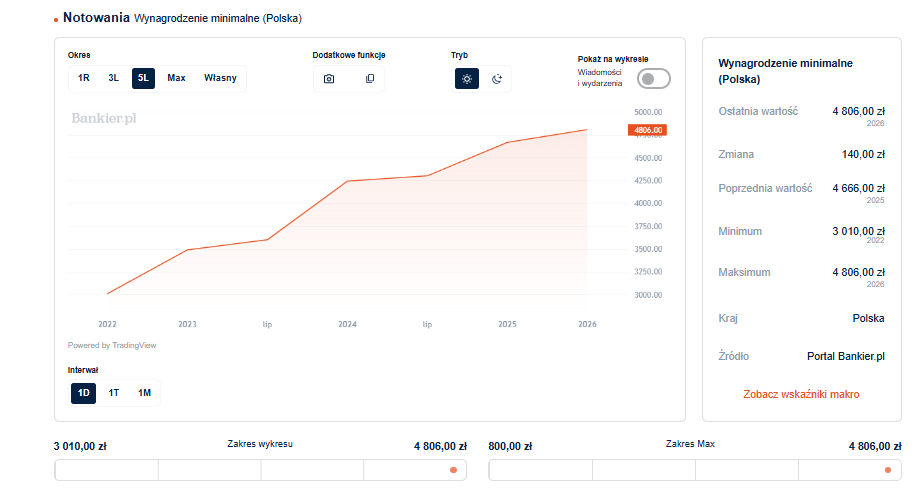Take a chart screenshot with camera icon

pyautogui.click(x=329, y=79)
